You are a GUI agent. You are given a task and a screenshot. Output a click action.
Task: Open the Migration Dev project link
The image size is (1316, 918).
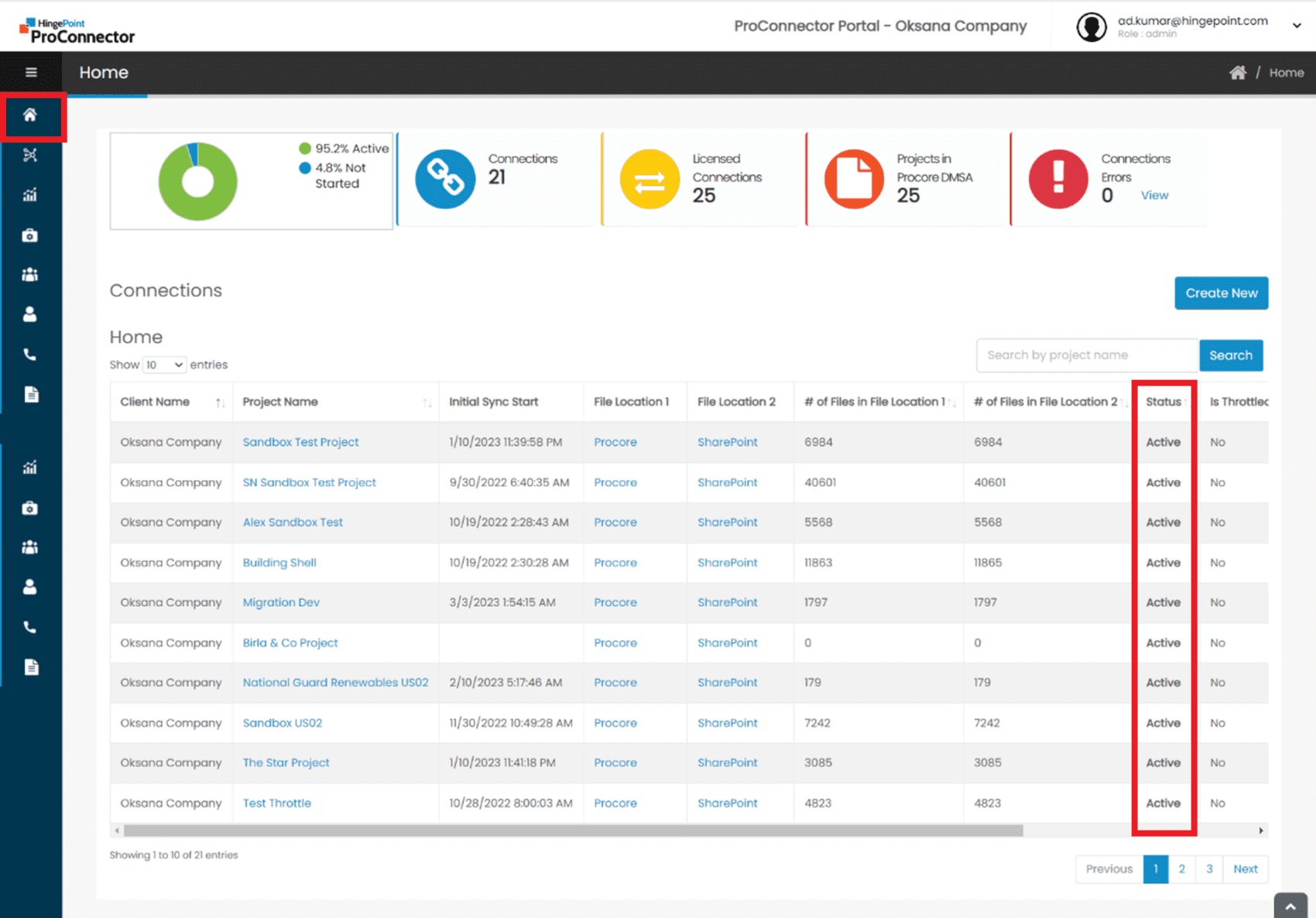281,602
